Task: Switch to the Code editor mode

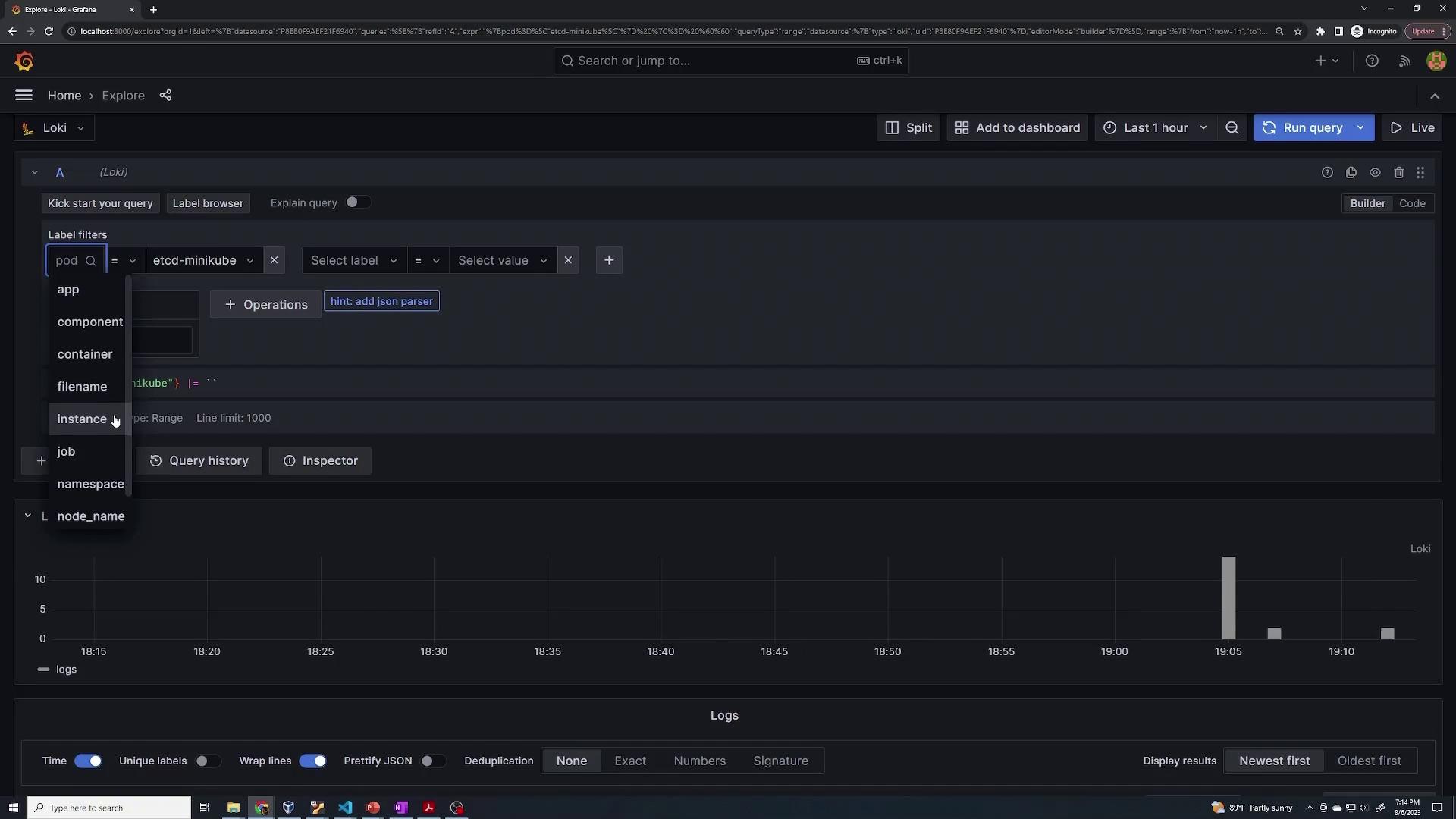Action: pos(1412,203)
